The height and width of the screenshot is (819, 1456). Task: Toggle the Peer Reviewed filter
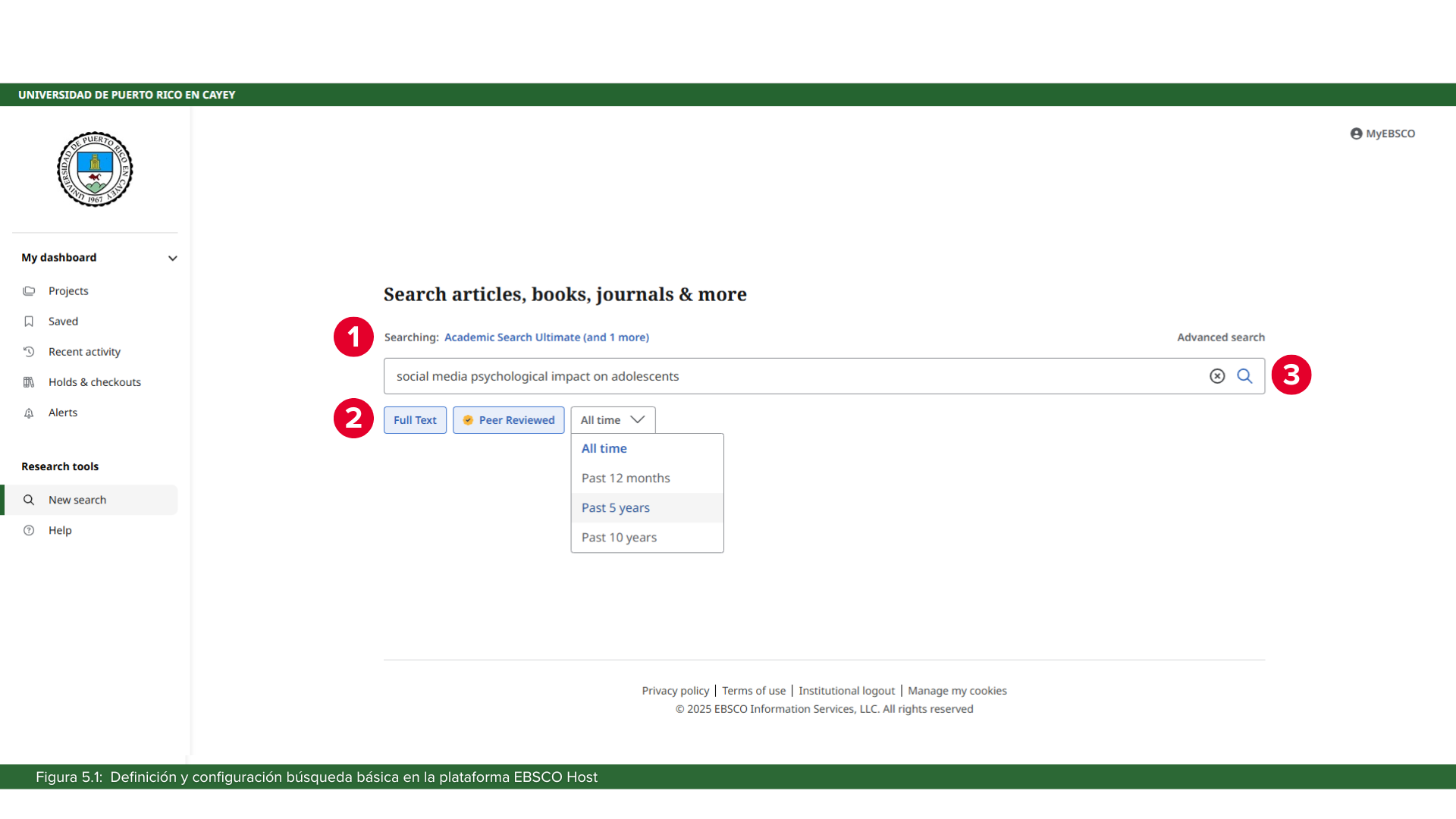508,420
